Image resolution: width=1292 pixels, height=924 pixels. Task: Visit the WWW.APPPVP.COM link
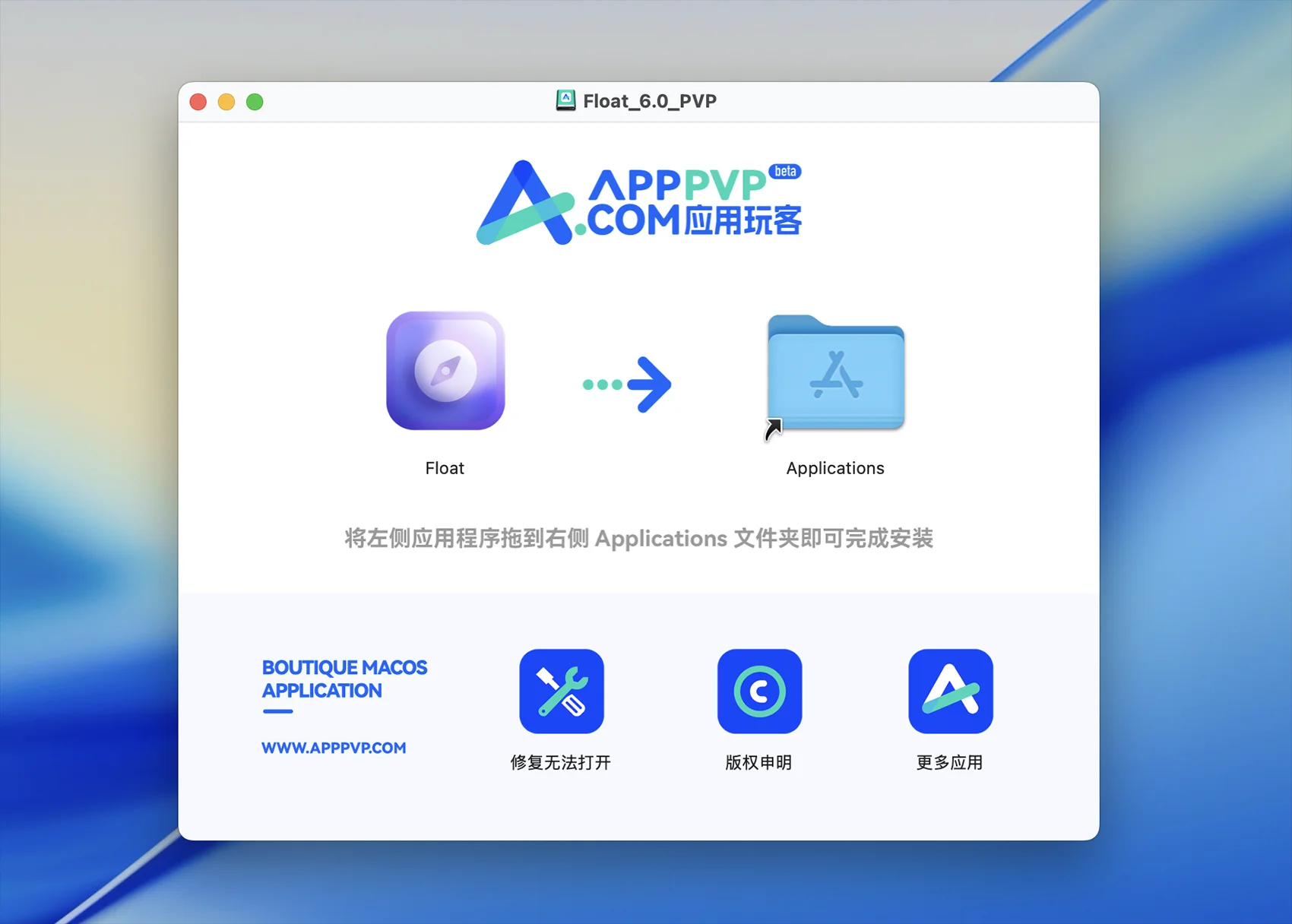point(334,748)
